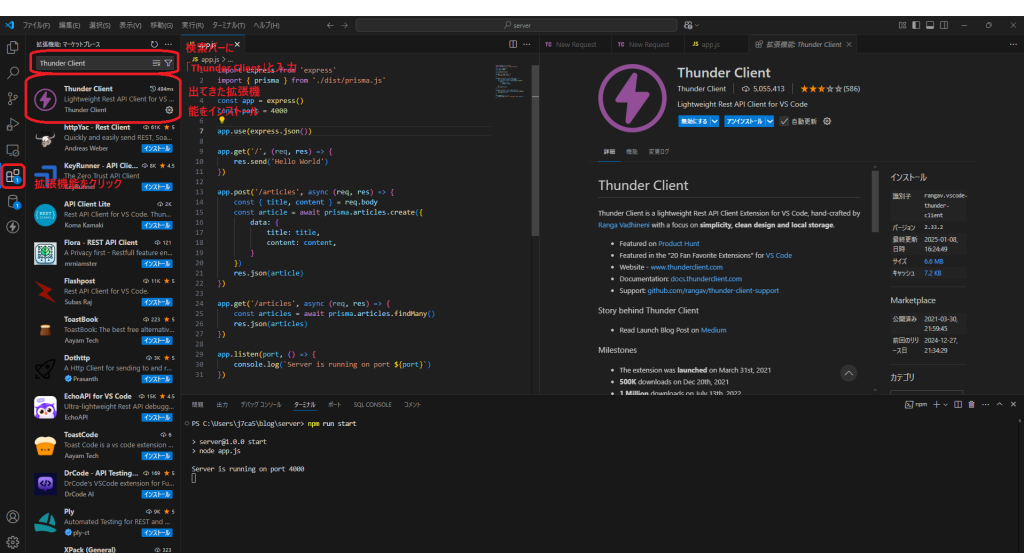Click the filter extensions funnel icon

coord(168,63)
